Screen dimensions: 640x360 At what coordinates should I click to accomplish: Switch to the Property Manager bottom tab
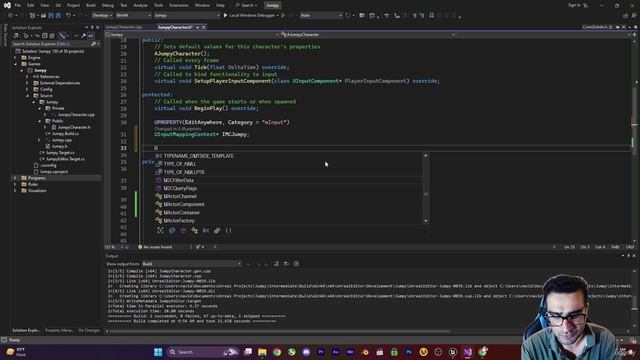click(59, 330)
